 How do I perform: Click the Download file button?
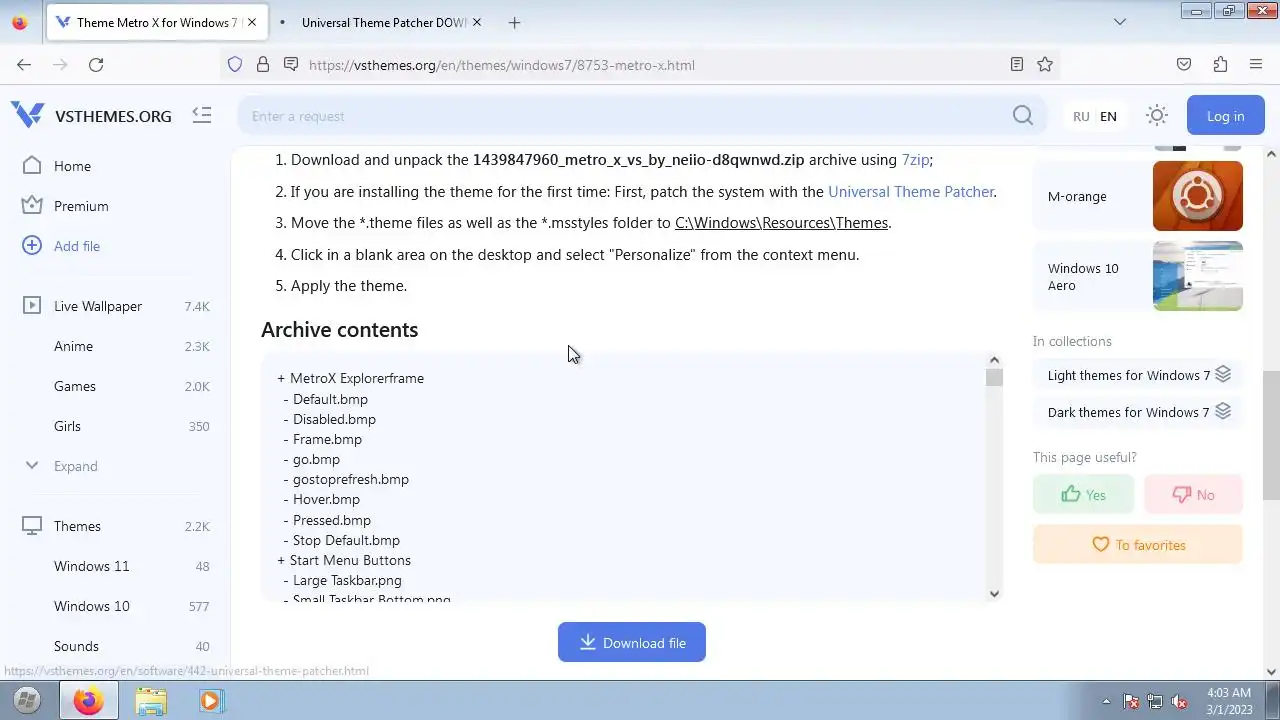(632, 642)
